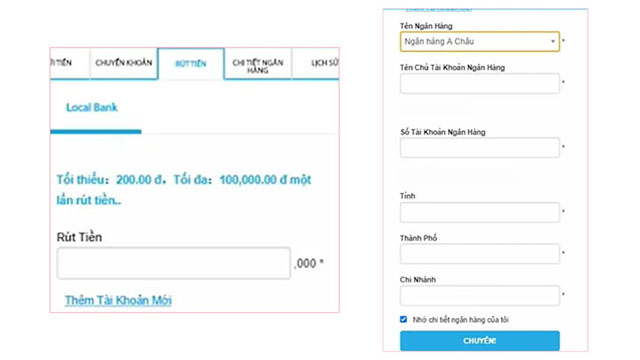Click the partially visible Tiền tab at left
Image resolution: width=640 pixels, height=360 pixels.
[x=63, y=63]
